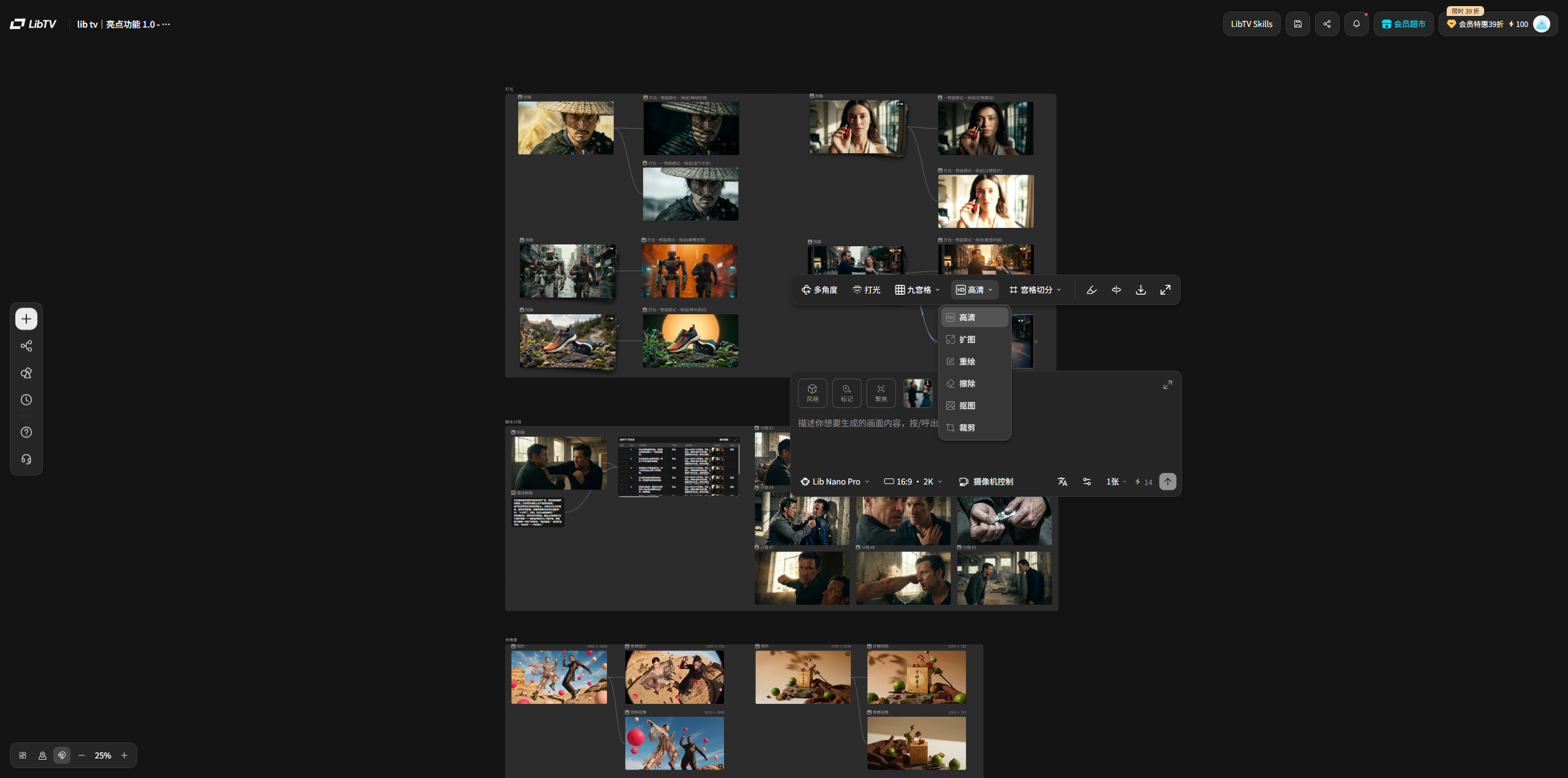Open the history clock icon in left sidebar

26,400
